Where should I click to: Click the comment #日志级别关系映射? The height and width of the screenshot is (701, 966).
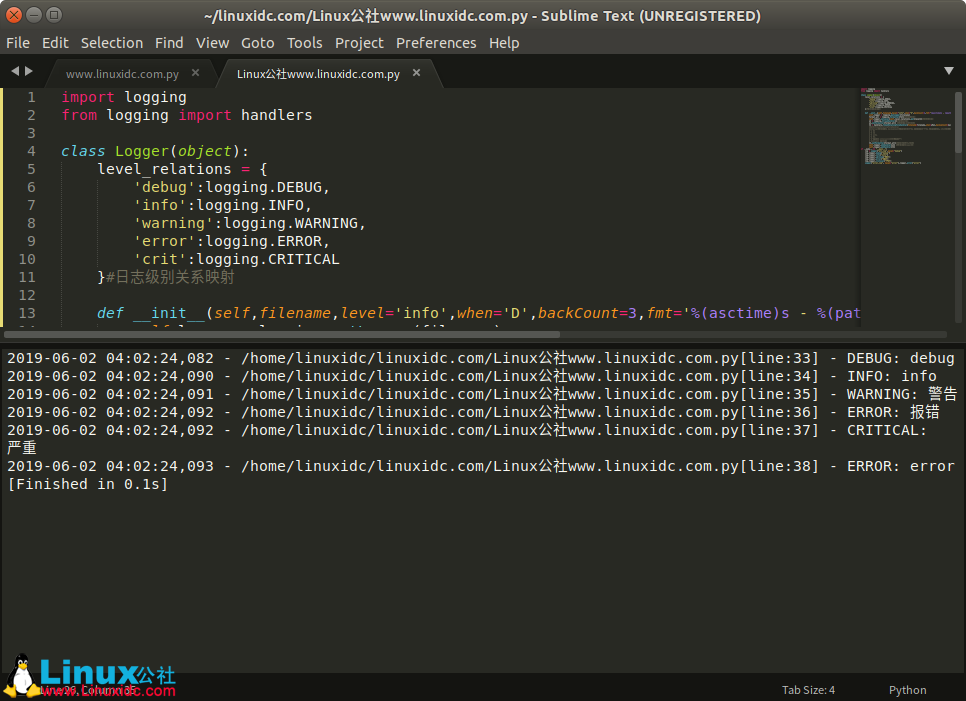pyautogui.click(x=170, y=277)
